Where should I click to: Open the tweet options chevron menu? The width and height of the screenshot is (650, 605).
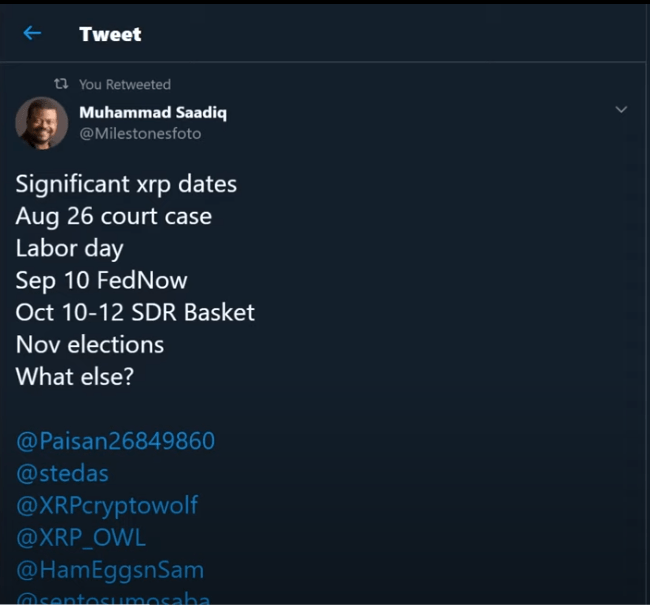coord(621,109)
